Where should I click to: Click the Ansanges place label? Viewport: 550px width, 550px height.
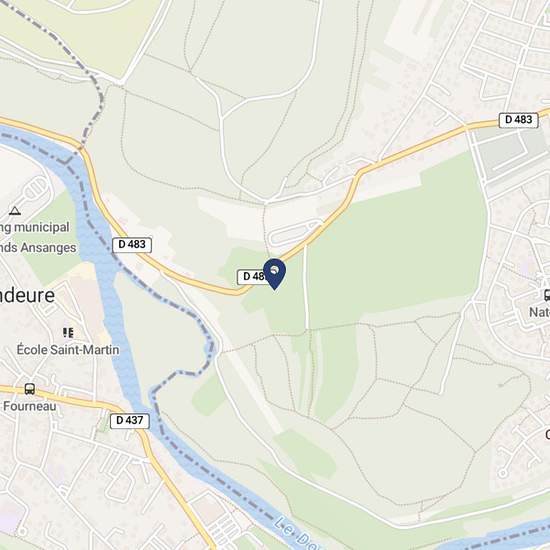coord(48,248)
